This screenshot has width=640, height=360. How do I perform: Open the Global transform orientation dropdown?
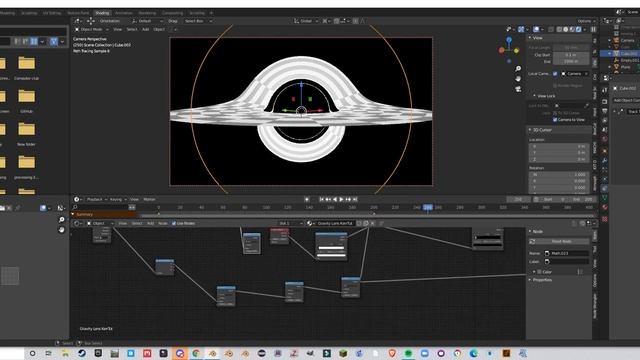point(306,21)
